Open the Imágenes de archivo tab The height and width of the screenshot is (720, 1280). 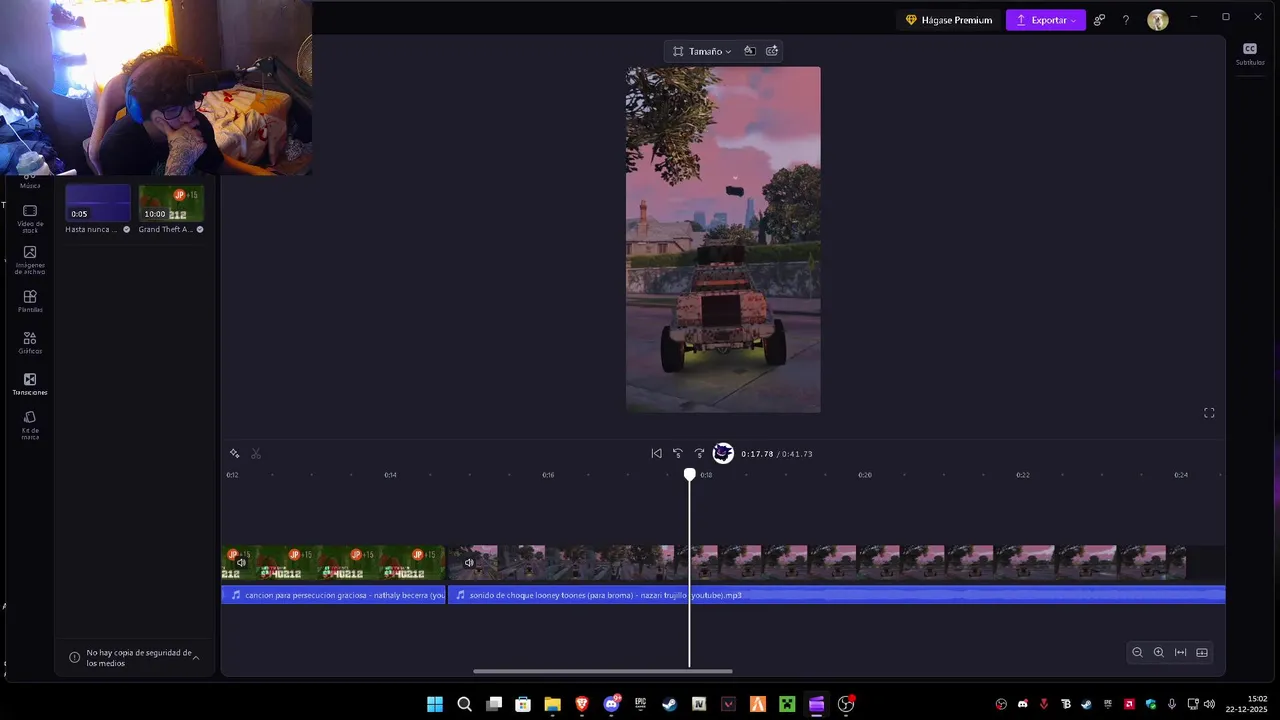click(x=30, y=261)
